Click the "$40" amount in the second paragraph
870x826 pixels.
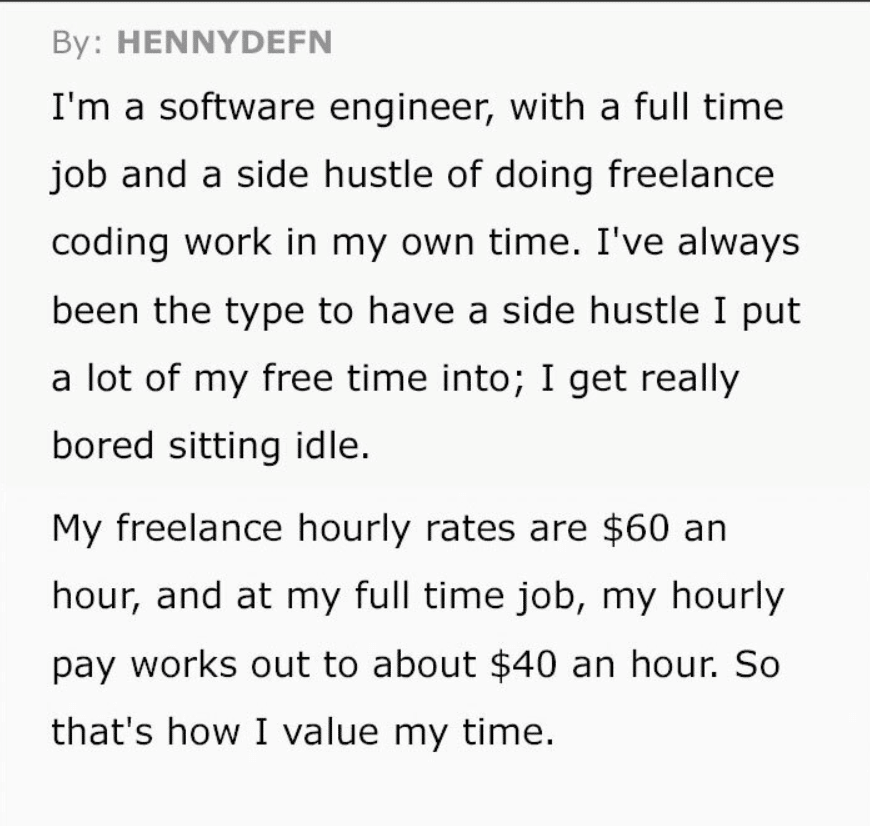coord(523,664)
